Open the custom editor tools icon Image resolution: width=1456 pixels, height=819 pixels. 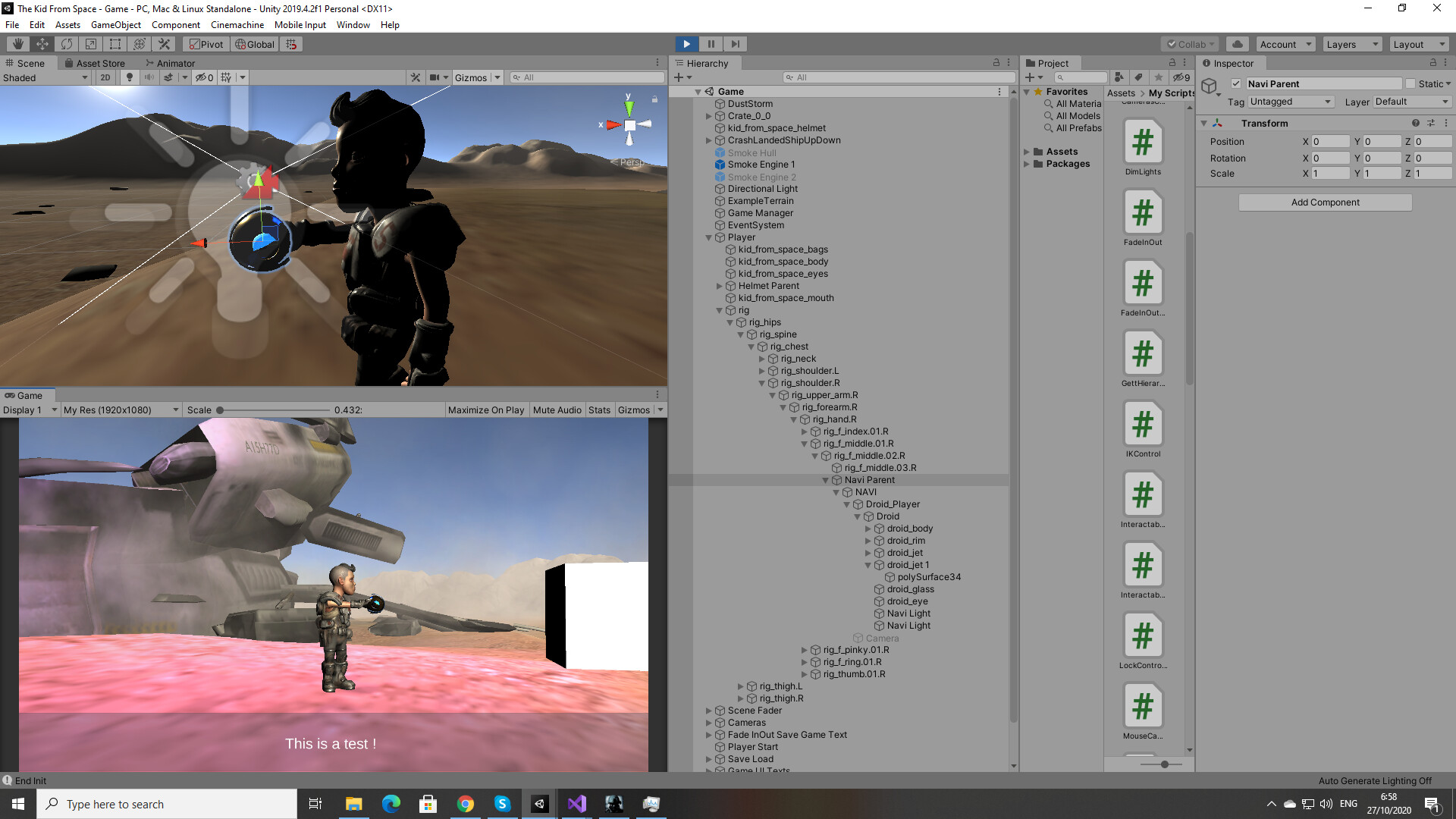click(164, 44)
